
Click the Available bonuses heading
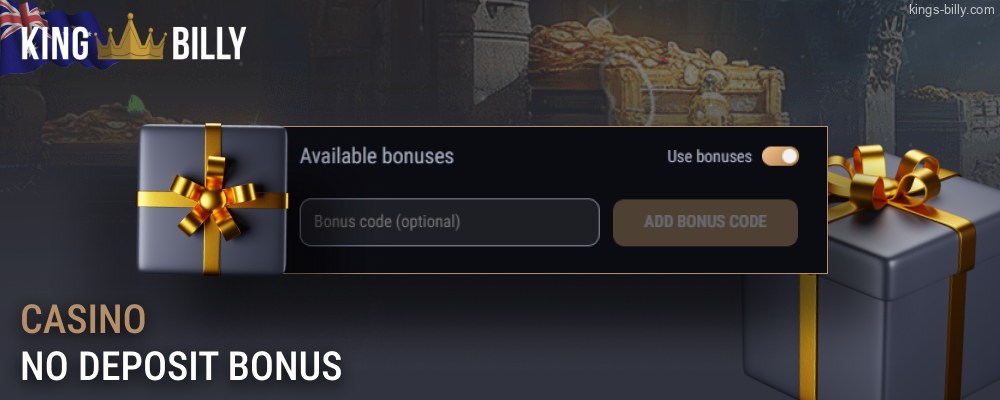[x=377, y=156]
